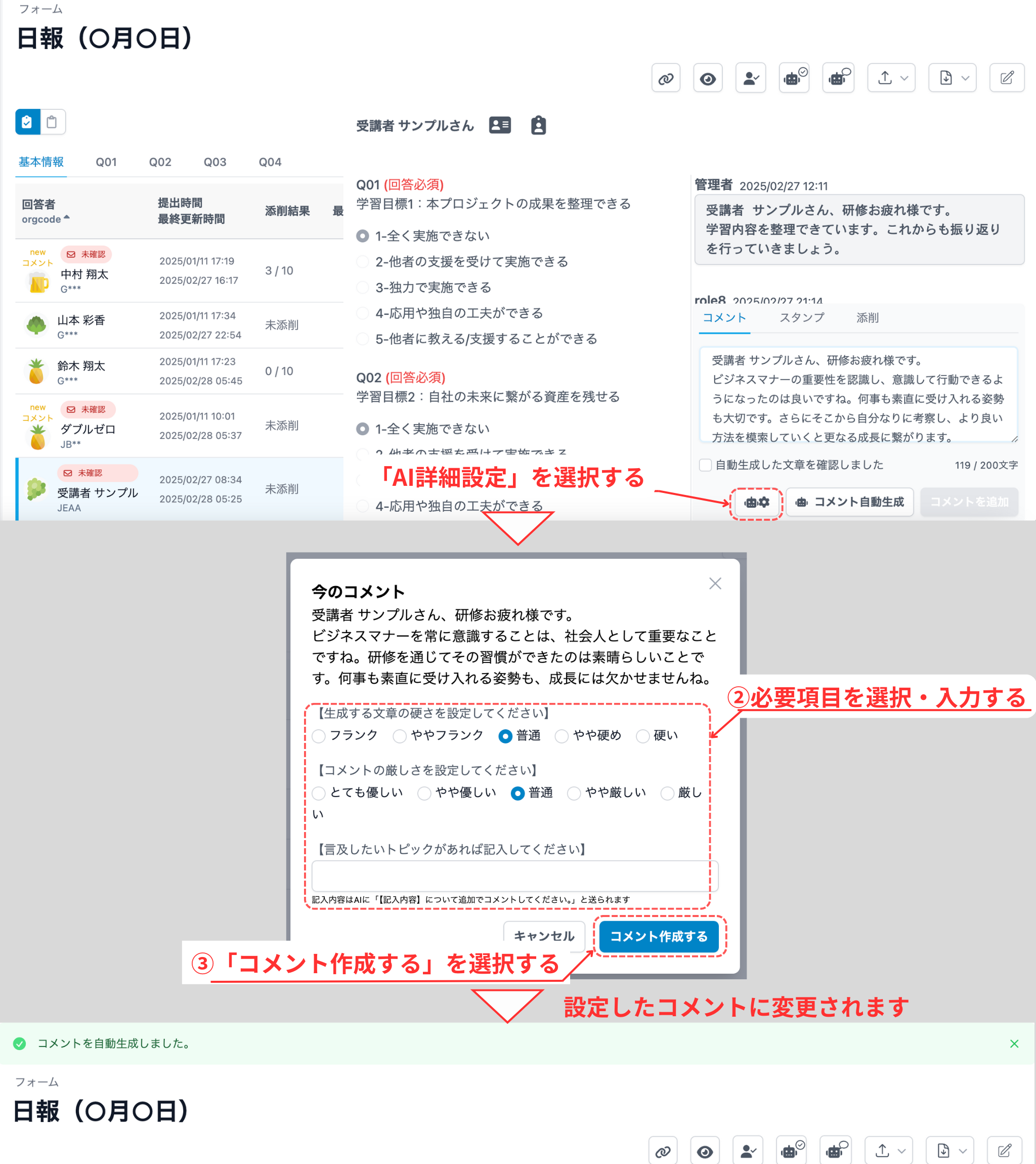Screen dimensions: 1036x1164
Task: Switch to the スタンプ tab
Action: [801, 318]
